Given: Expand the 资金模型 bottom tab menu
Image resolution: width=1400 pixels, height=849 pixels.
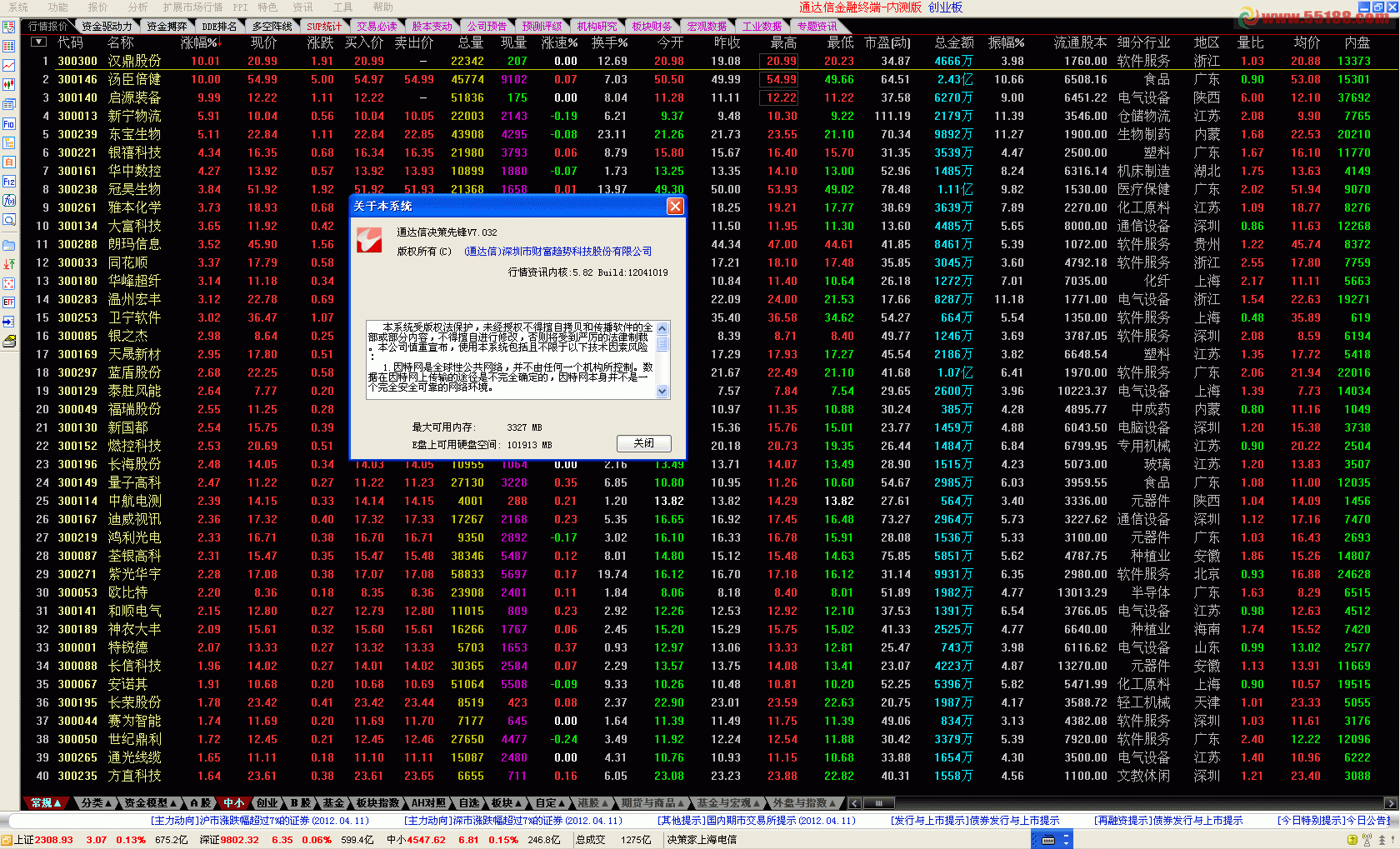Looking at the screenshot, I should (150, 803).
